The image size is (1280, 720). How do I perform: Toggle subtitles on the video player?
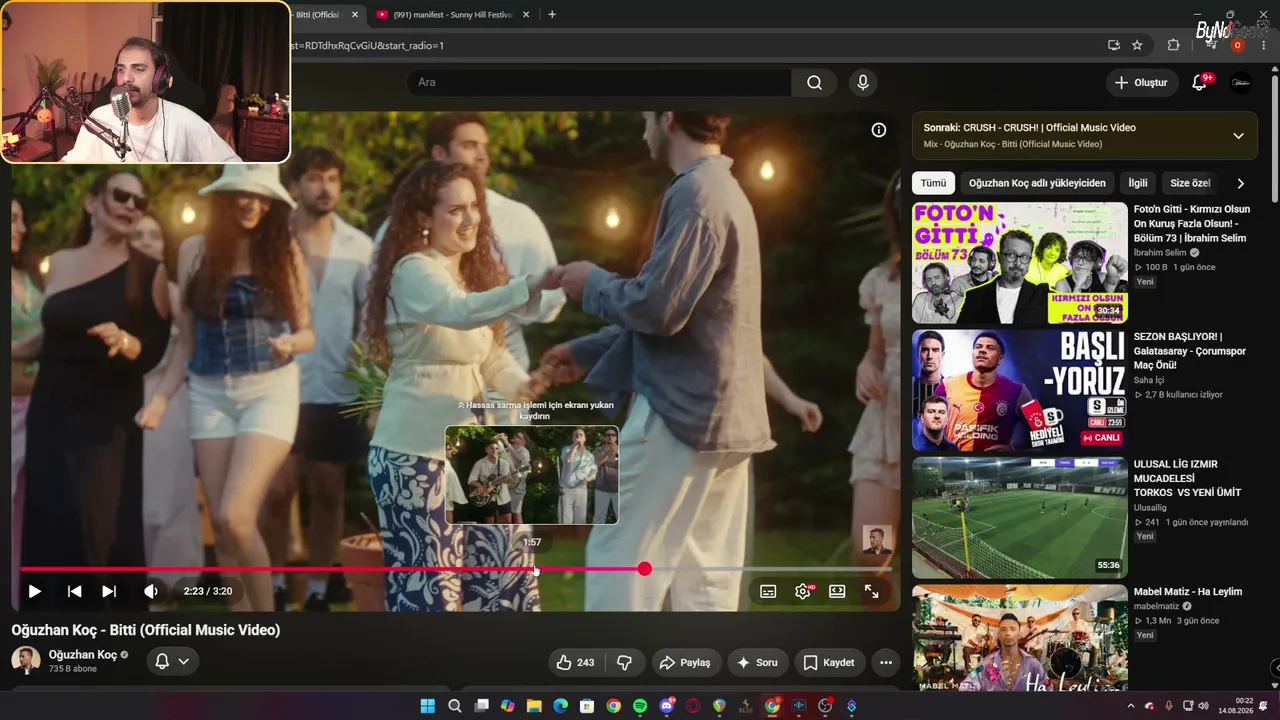pos(768,591)
